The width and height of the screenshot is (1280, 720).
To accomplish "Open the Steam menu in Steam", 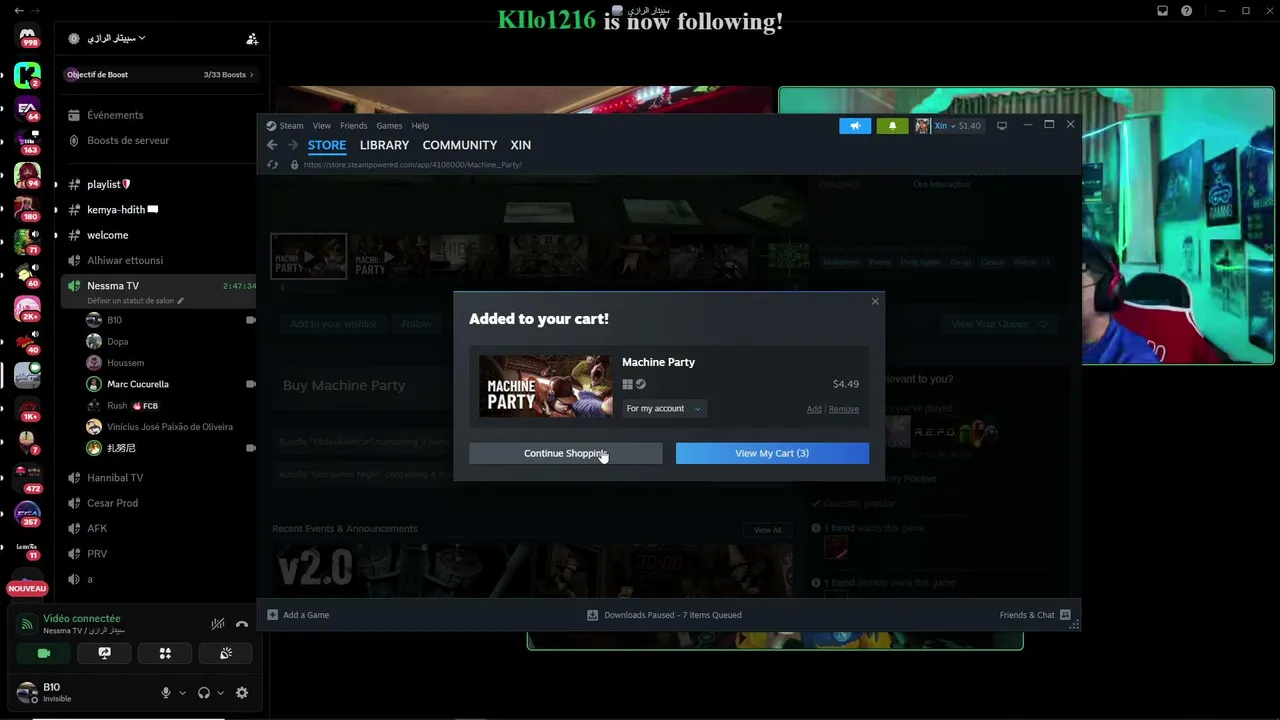I will (x=291, y=126).
